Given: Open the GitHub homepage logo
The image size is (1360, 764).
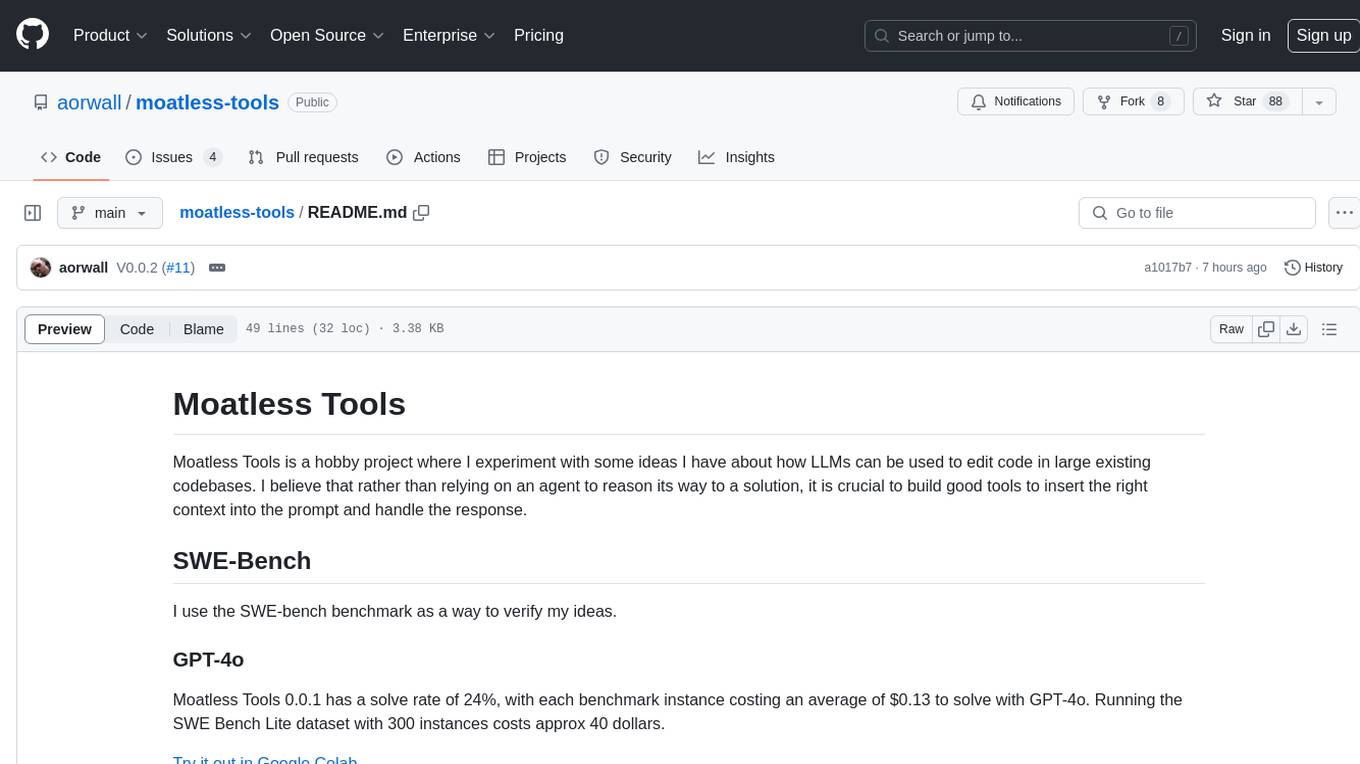Looking at the screenshot, I should click(x=33, y=35).
